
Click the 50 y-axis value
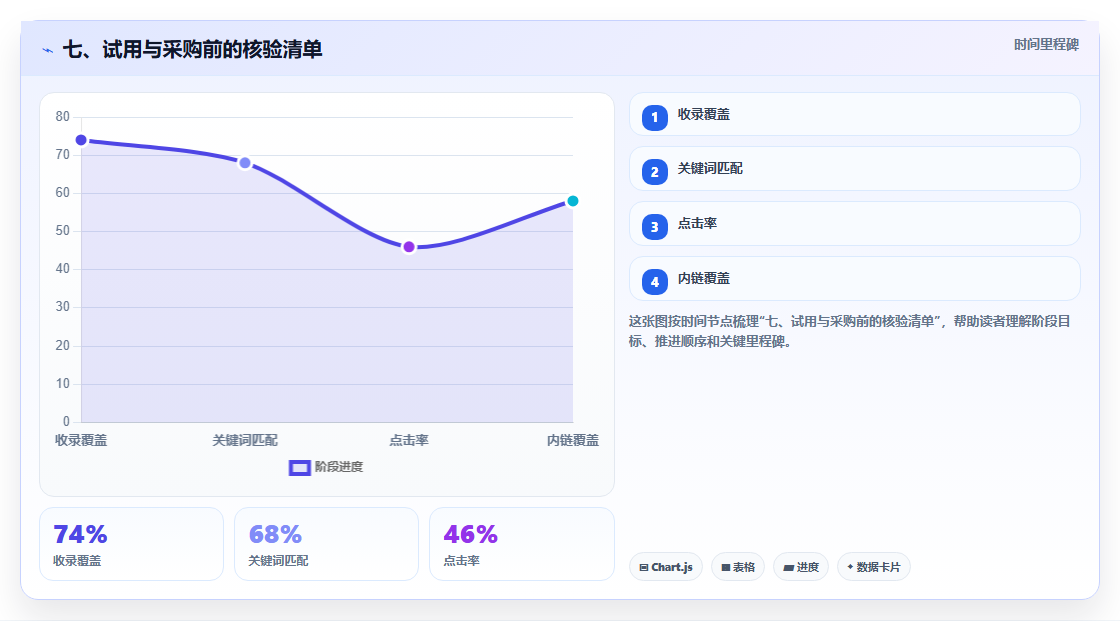coord(63,231)
